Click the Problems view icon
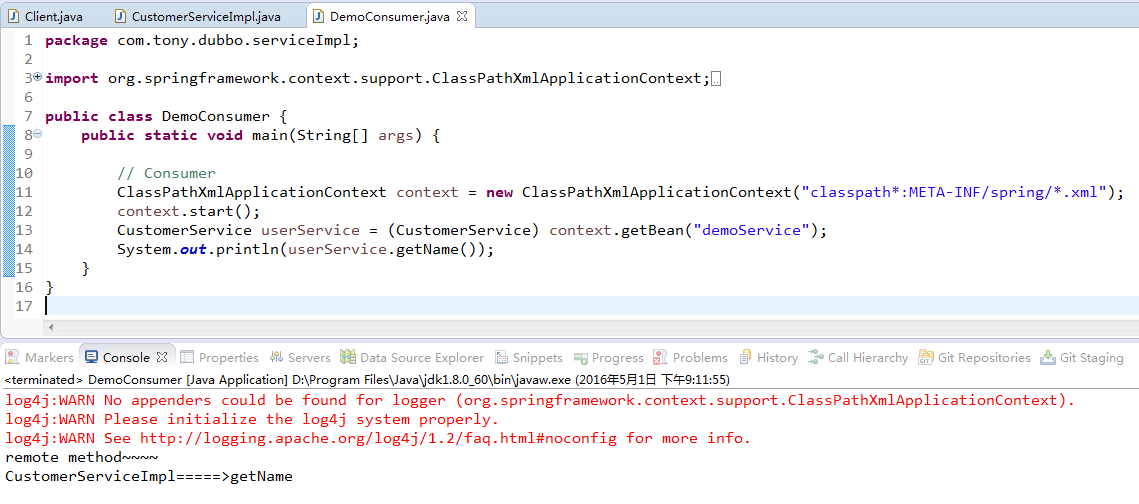The width and height of the screenshot is (1139, 504). (x=660, y=357)
